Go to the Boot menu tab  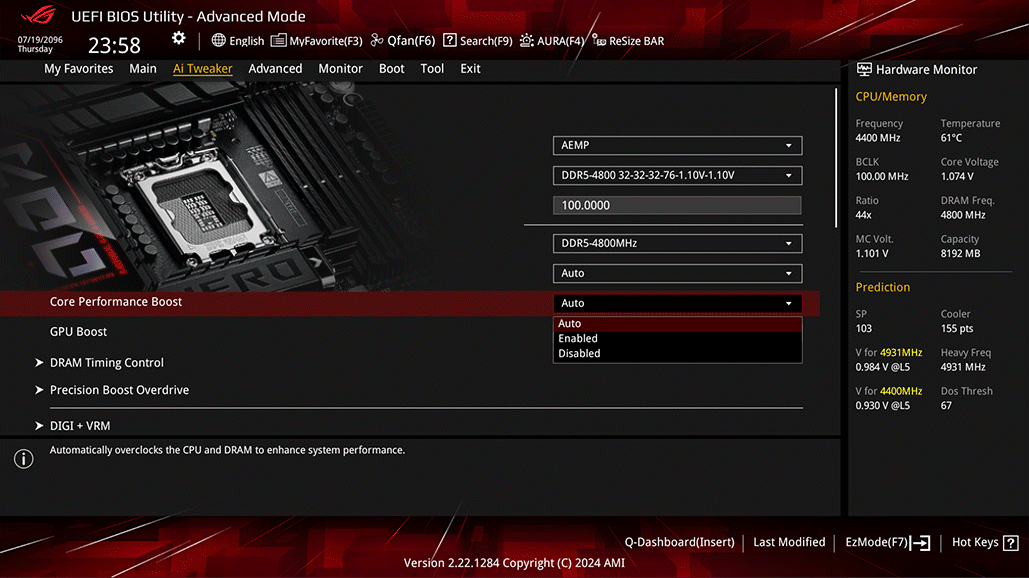[392, 69]
